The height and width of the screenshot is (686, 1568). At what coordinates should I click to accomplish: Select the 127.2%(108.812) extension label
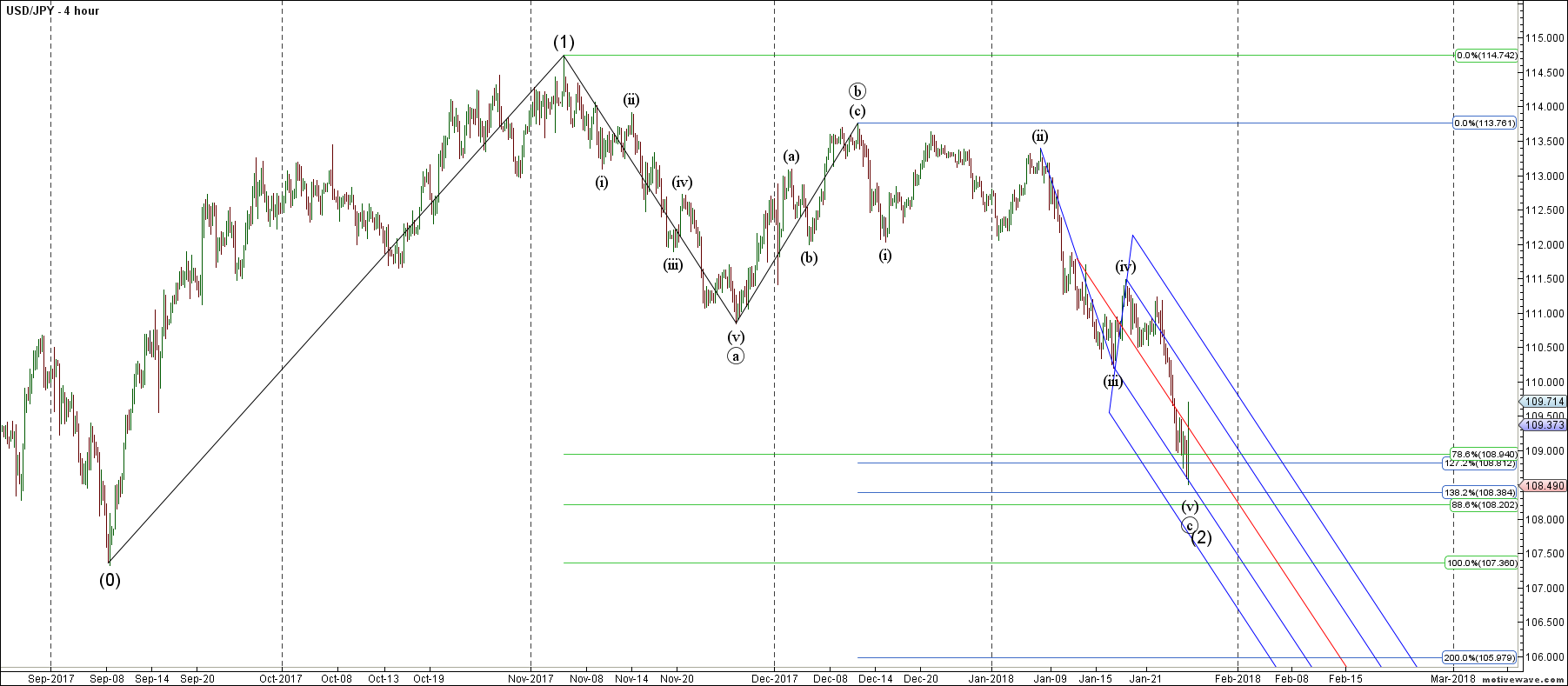pos(1481,463)
